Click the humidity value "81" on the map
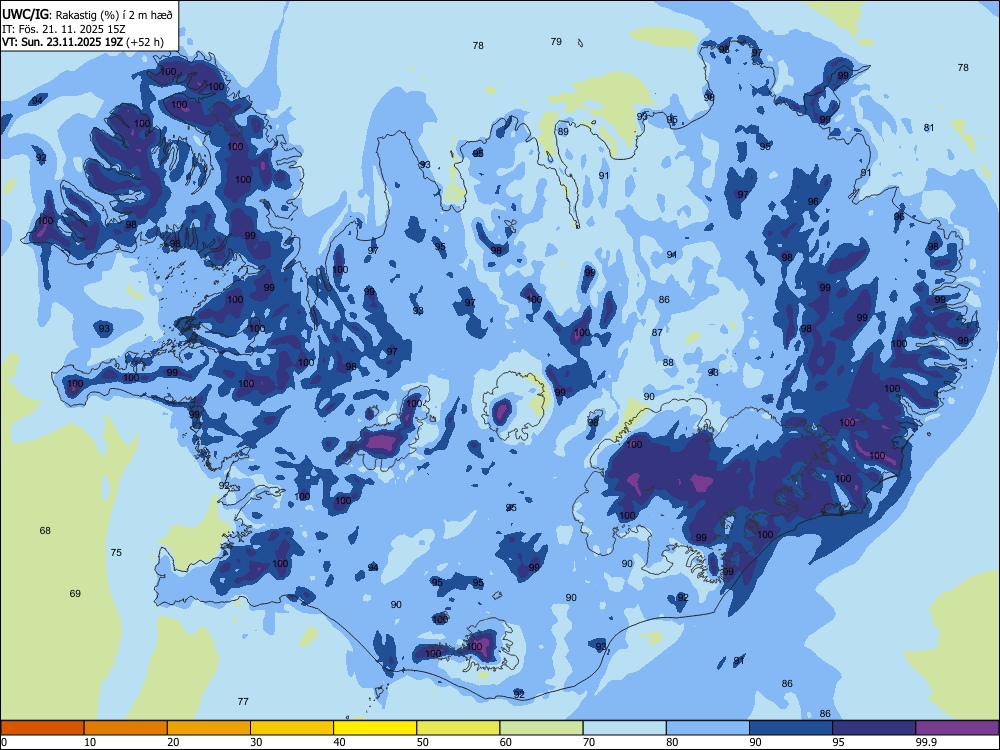 tap(929, 128)
